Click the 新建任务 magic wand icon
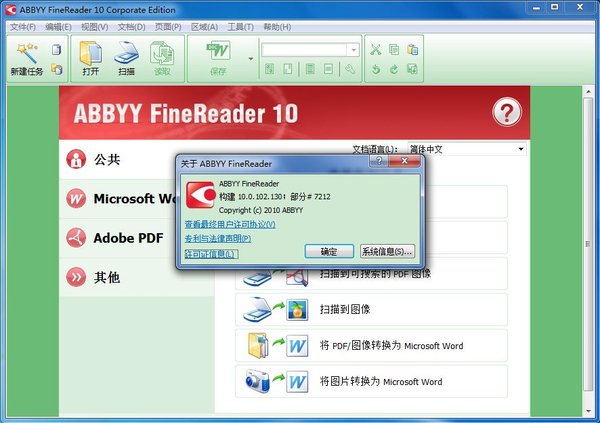This screenshot has height=423, width=600. 27,53
